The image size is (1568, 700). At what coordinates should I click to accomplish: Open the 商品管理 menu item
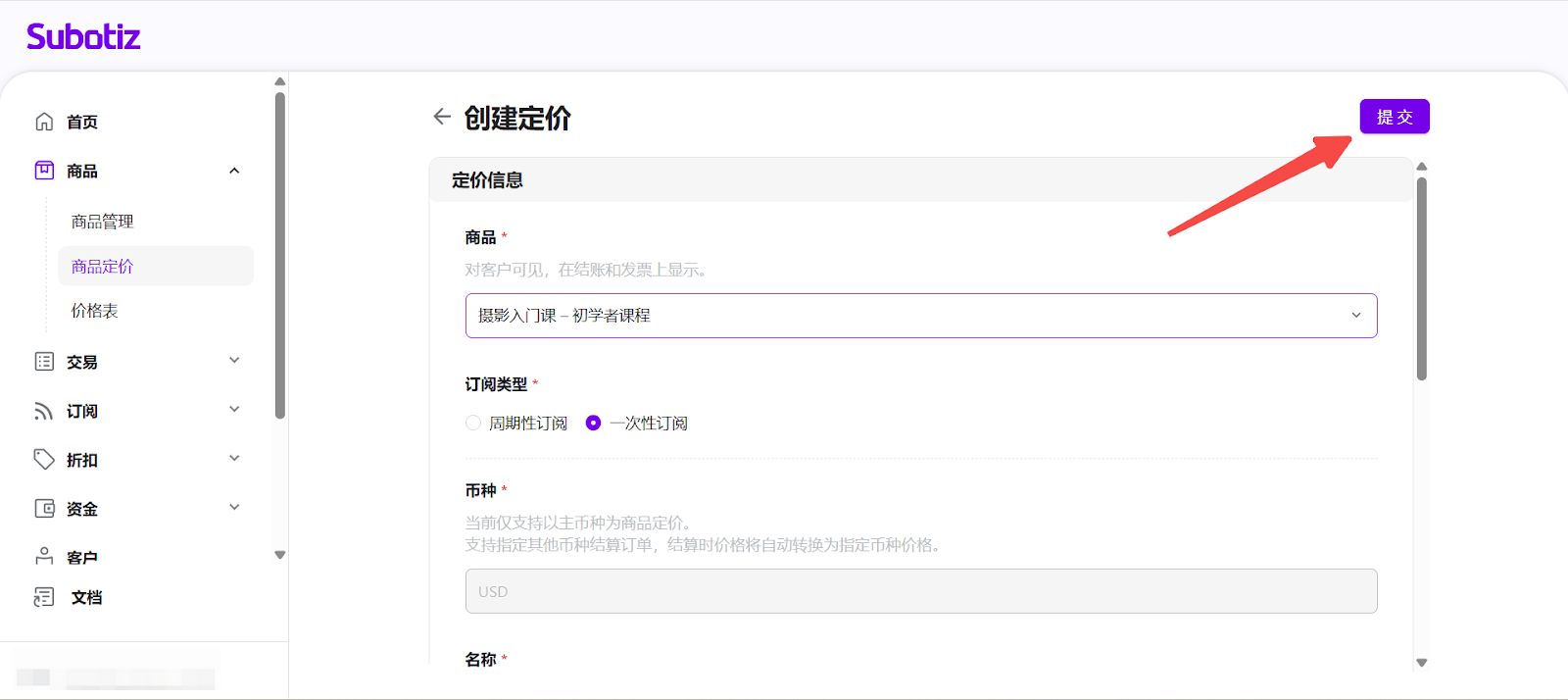[103, 222]
